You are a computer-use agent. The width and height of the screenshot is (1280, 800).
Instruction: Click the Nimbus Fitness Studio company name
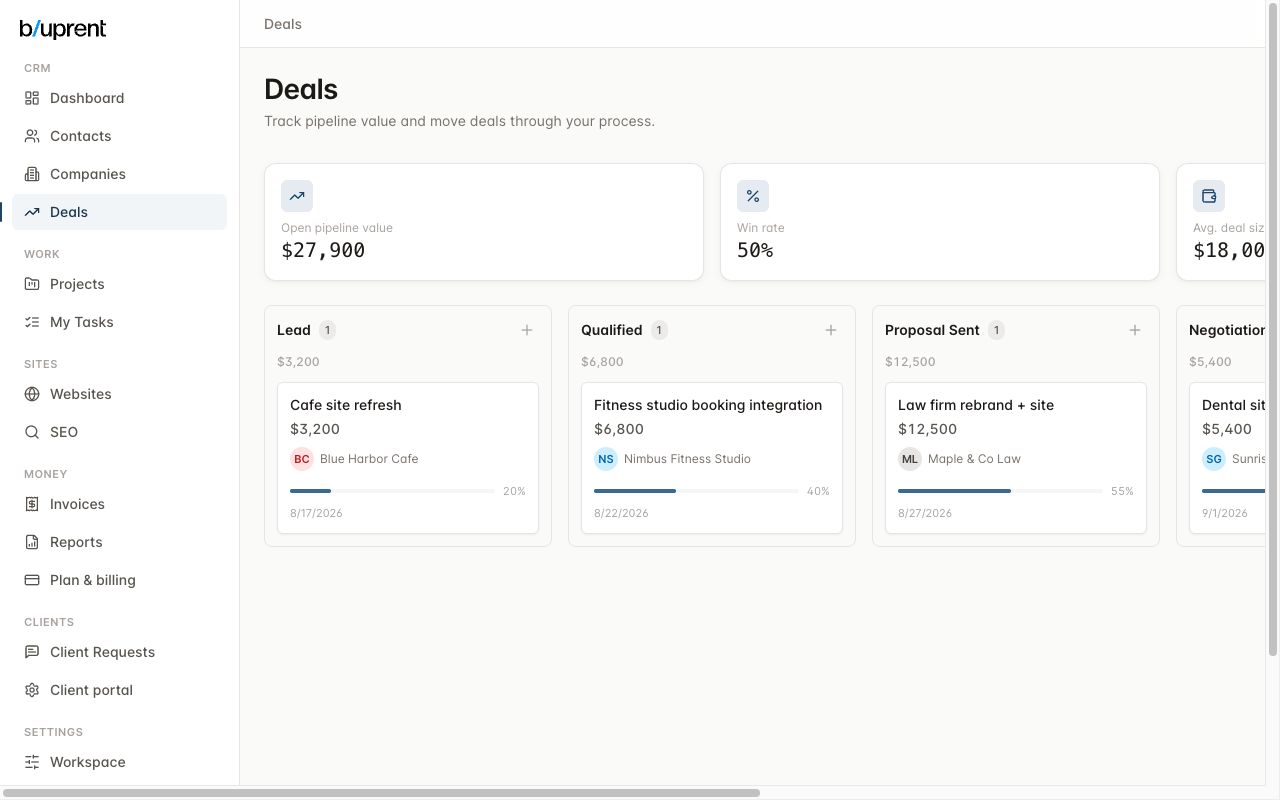tap(687, 459)
